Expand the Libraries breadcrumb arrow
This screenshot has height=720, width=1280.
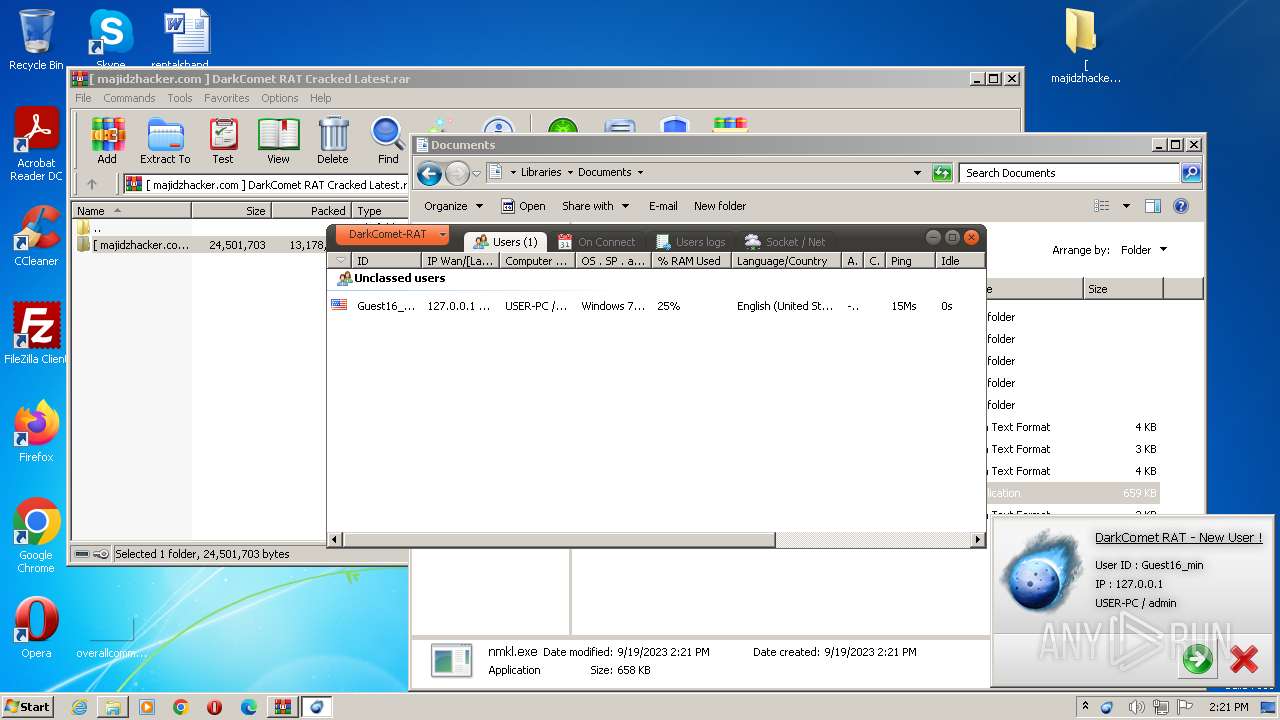[x=570, y=172]
